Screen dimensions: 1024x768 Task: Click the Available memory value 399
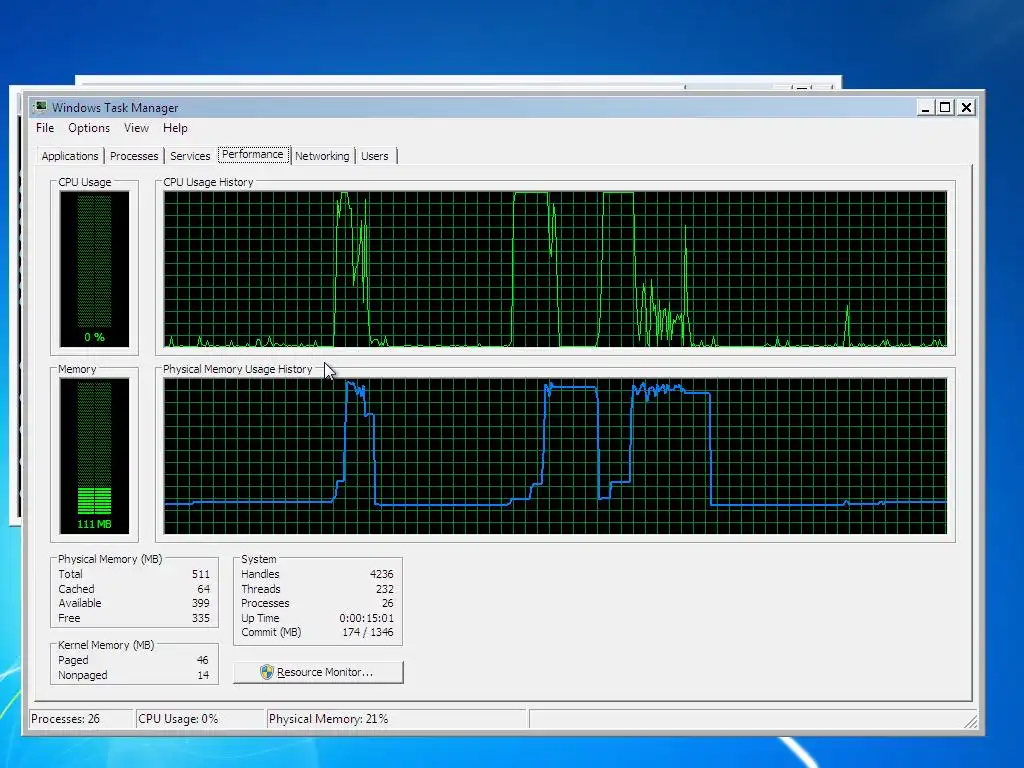point(200,603)
